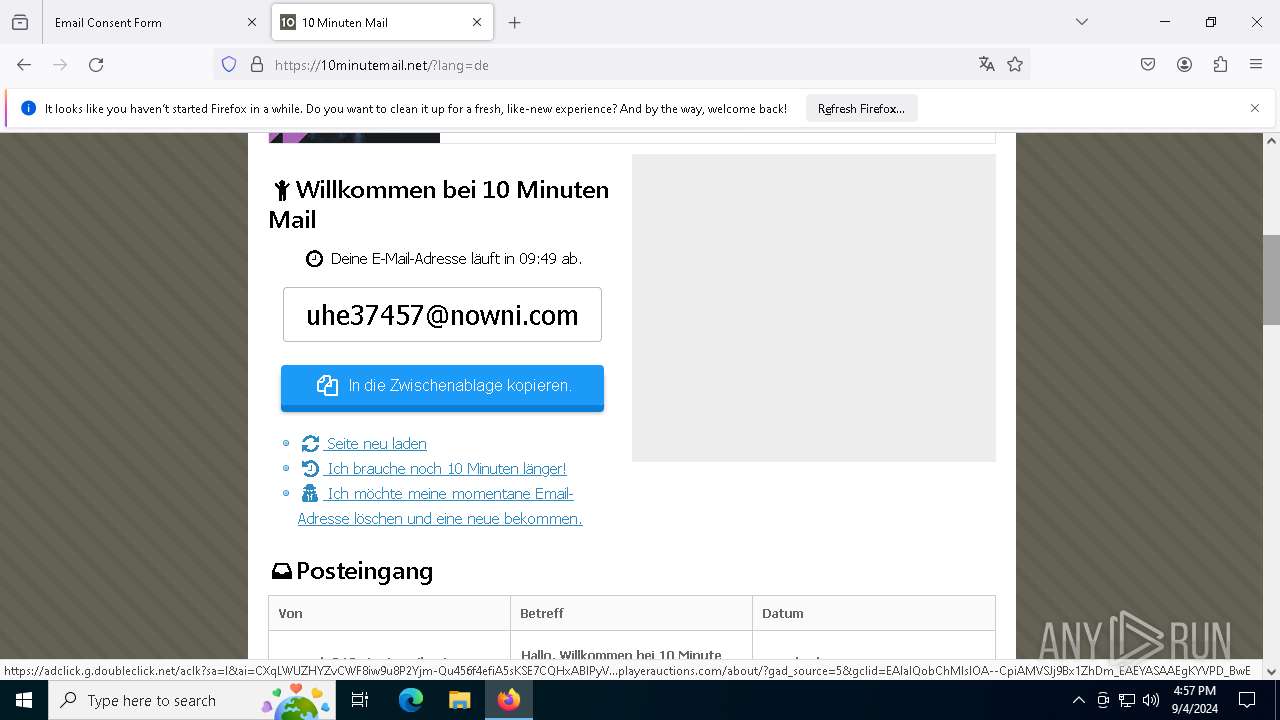
Task: Select the temporary email address field
Action: (442, 315)
